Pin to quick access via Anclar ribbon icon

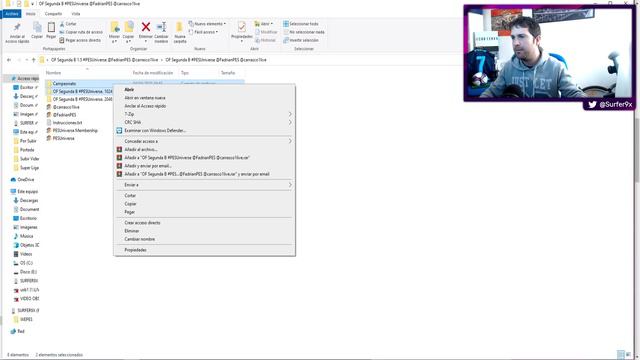[x=17, y=33]
